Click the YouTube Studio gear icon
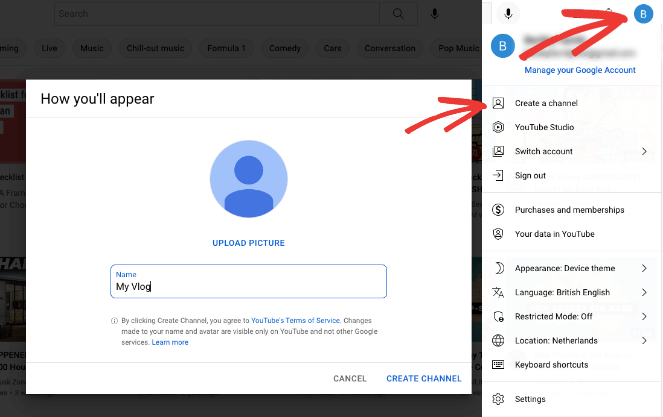 498,127
